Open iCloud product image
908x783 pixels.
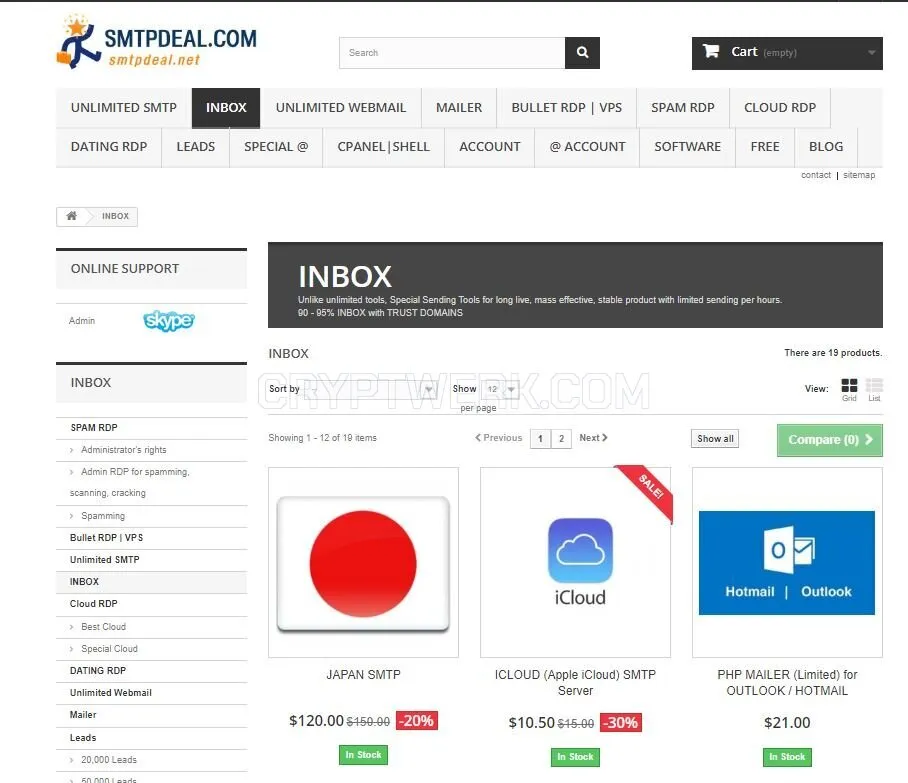point(575,562)
